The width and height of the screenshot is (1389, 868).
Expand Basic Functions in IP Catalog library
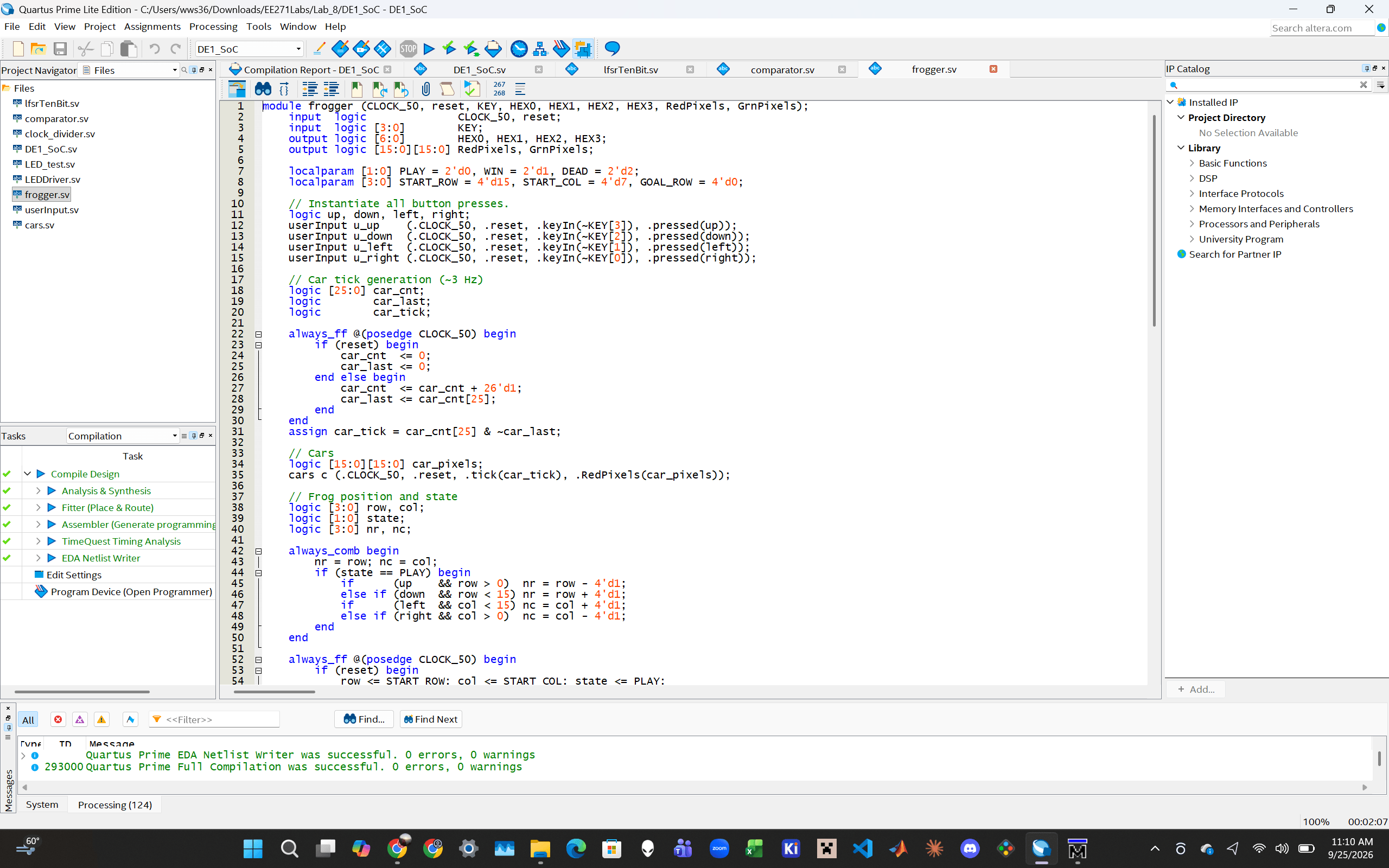pyautogui.click(x=1192, y=163)
